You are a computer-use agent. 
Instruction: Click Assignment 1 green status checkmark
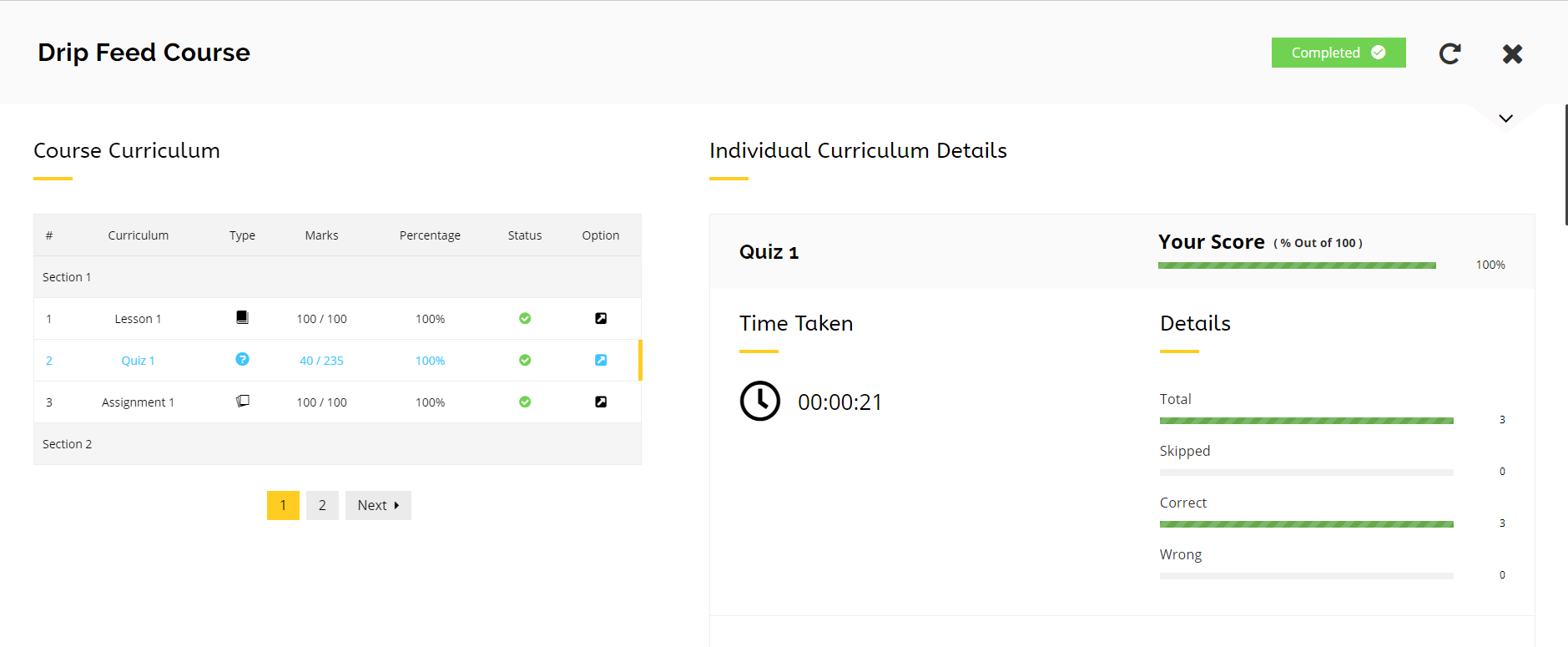[x=525, y=402]
